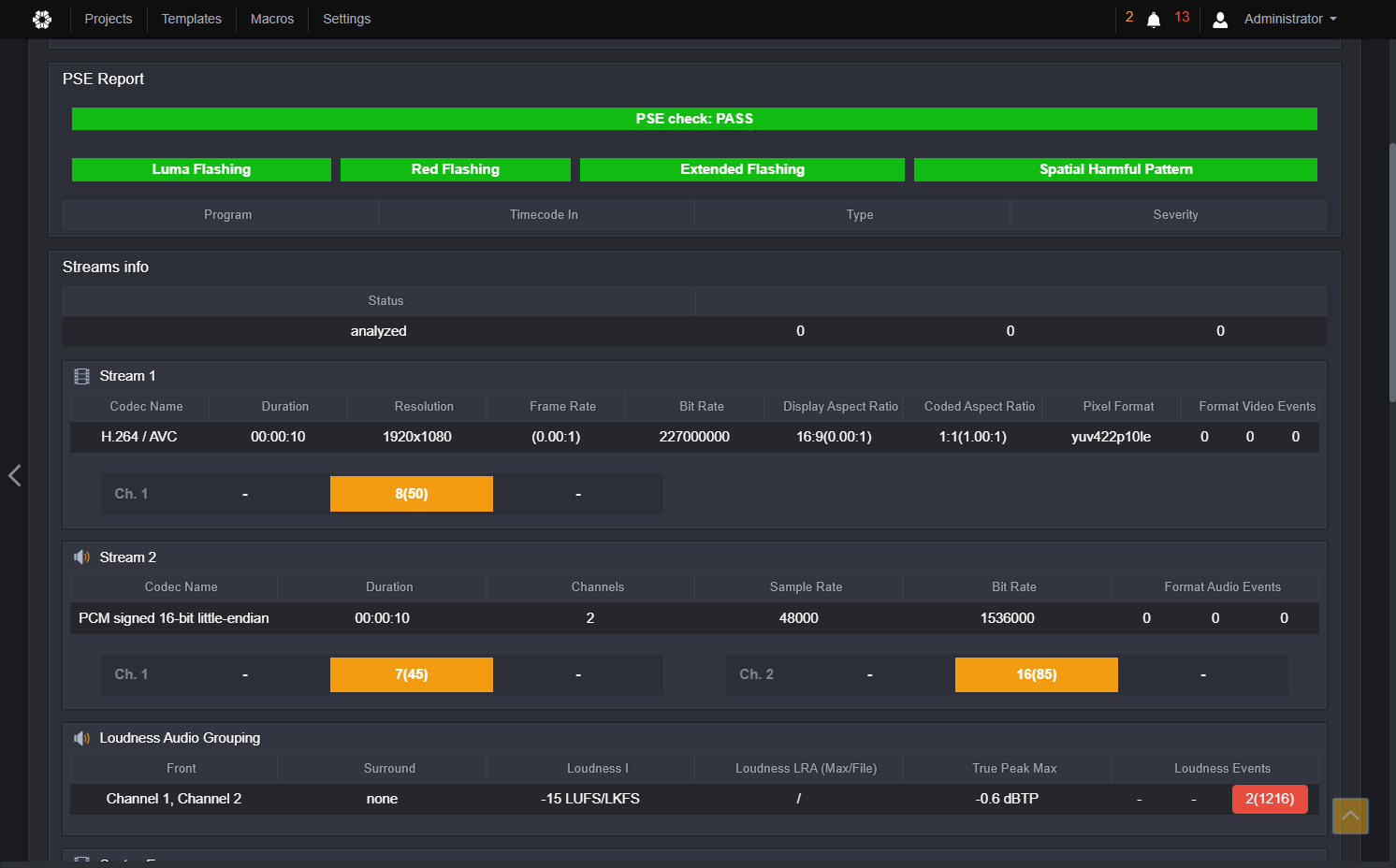1396x868 pixels.
Task: Open the Administrator dropdown menu
Action: click(x=1290, y=19)
